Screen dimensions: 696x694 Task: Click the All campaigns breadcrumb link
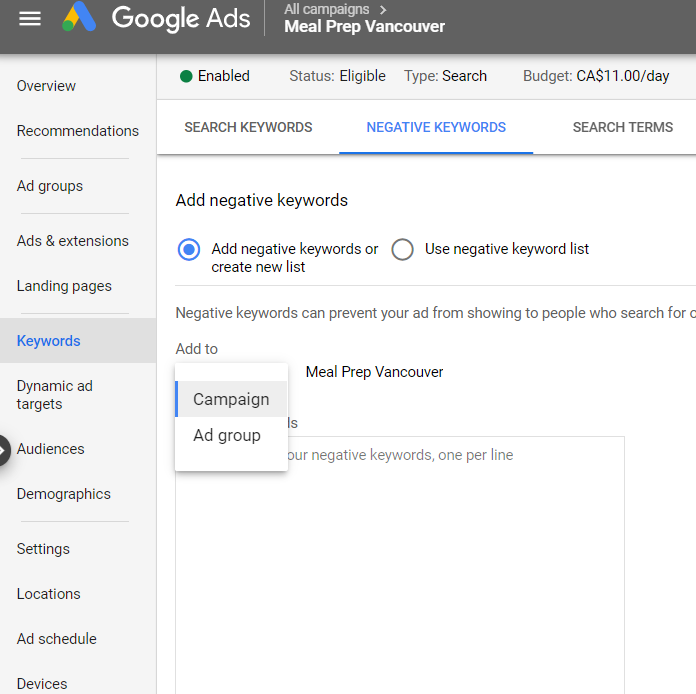click(326, 9)
